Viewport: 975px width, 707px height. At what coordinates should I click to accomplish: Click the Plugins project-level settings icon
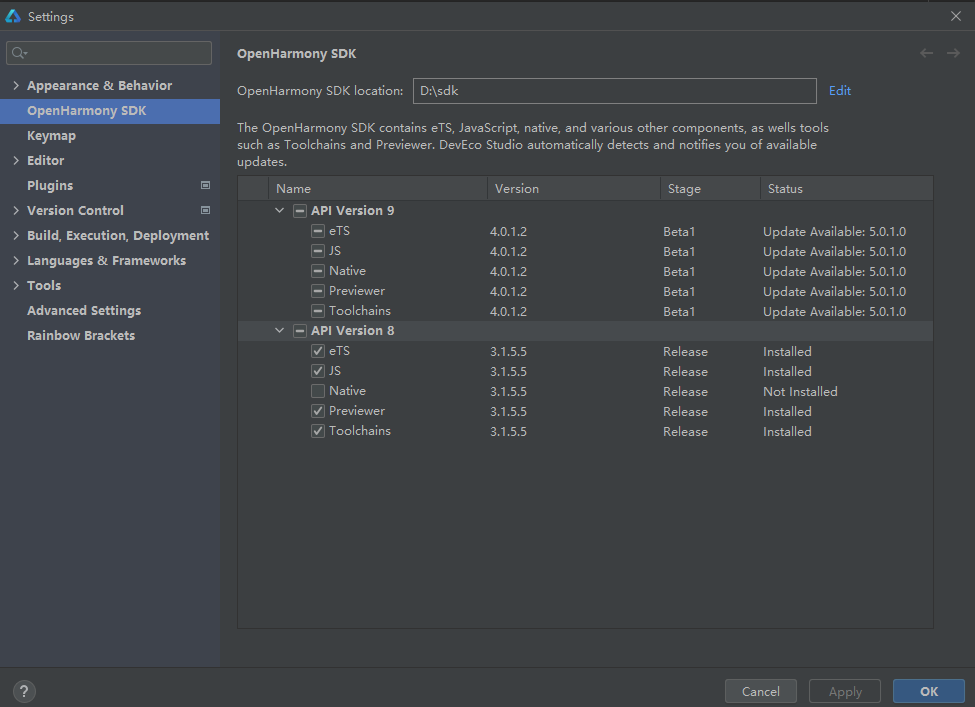(x=206, y=185)
